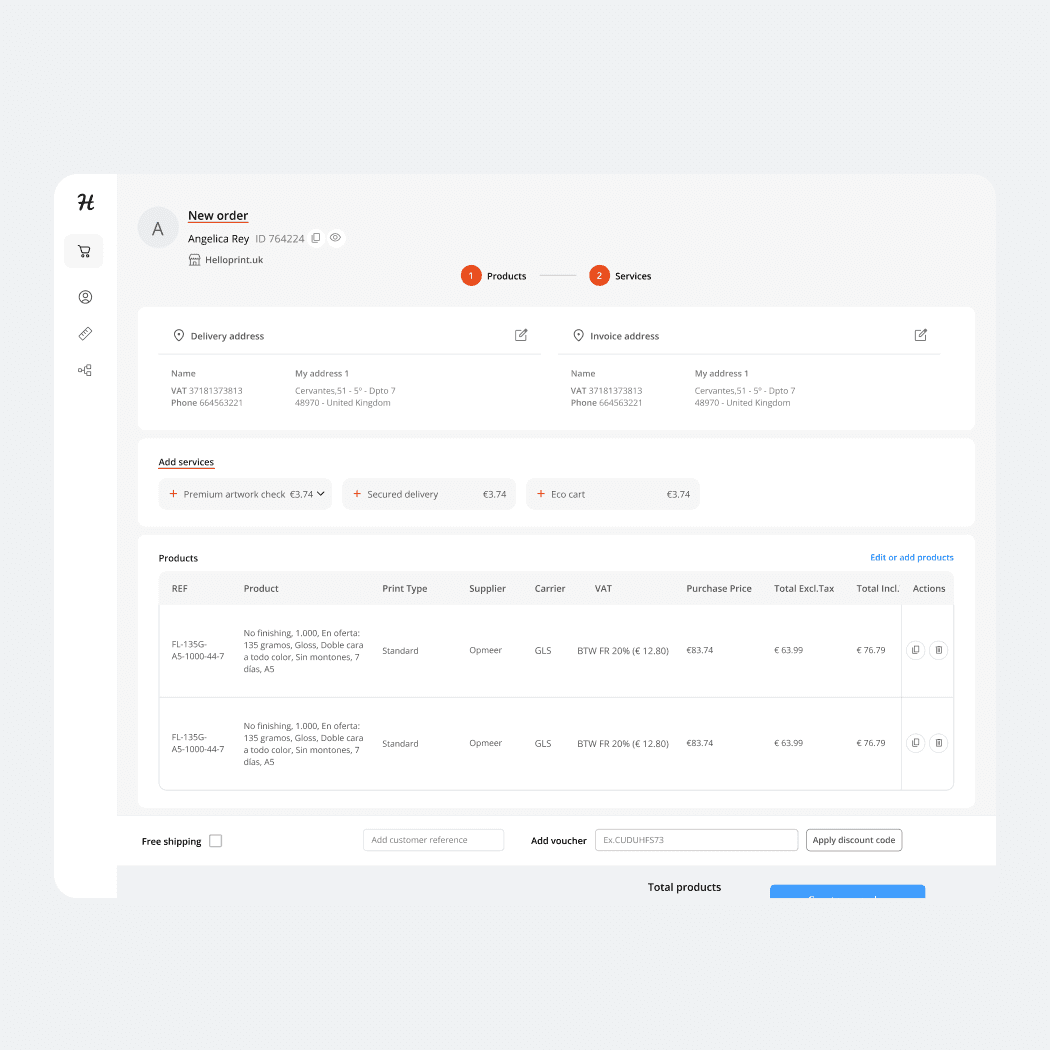Enable the Free shipping checkbox
Screen dimensions: 1050x1050
(x=215, y=841)
